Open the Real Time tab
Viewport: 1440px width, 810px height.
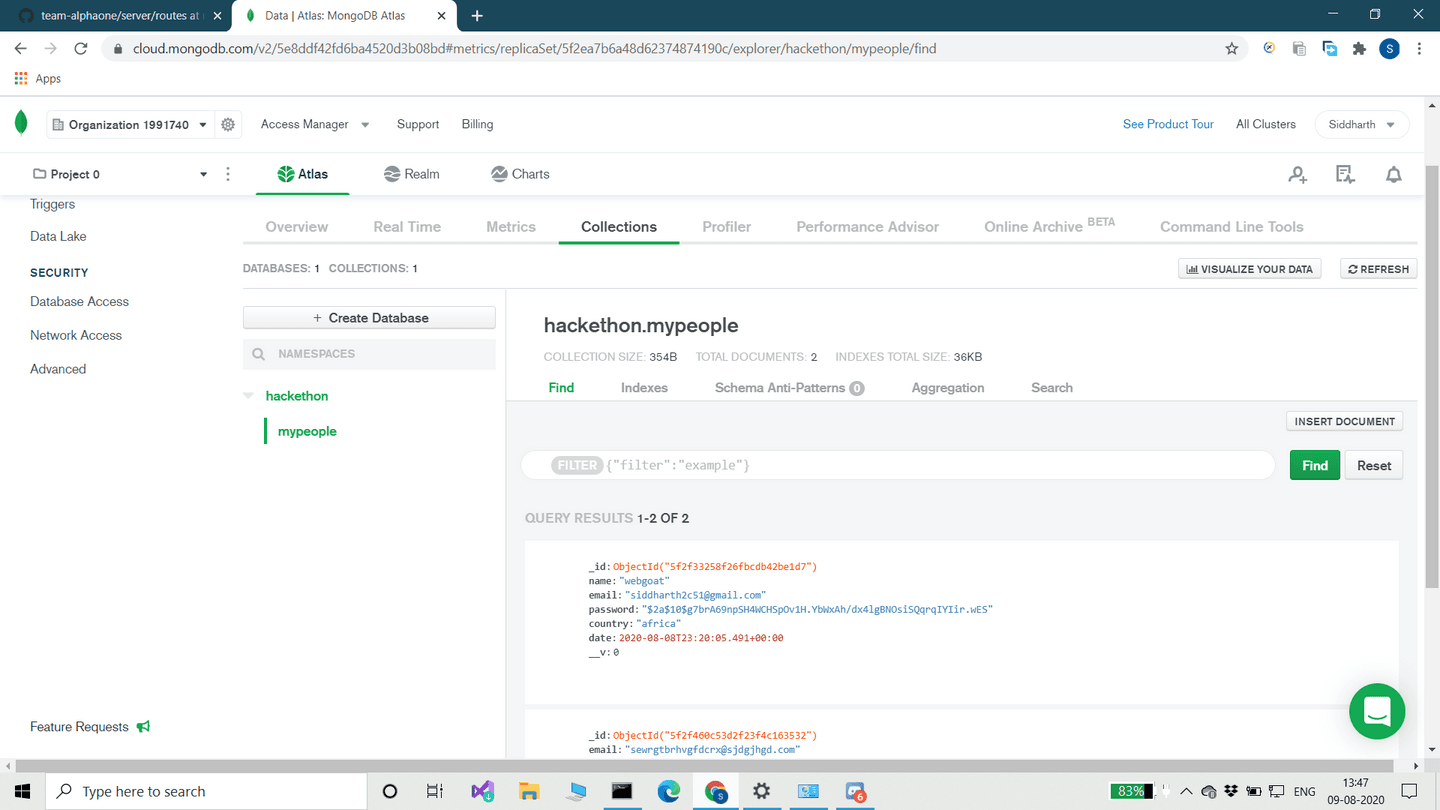pos(407,227)
